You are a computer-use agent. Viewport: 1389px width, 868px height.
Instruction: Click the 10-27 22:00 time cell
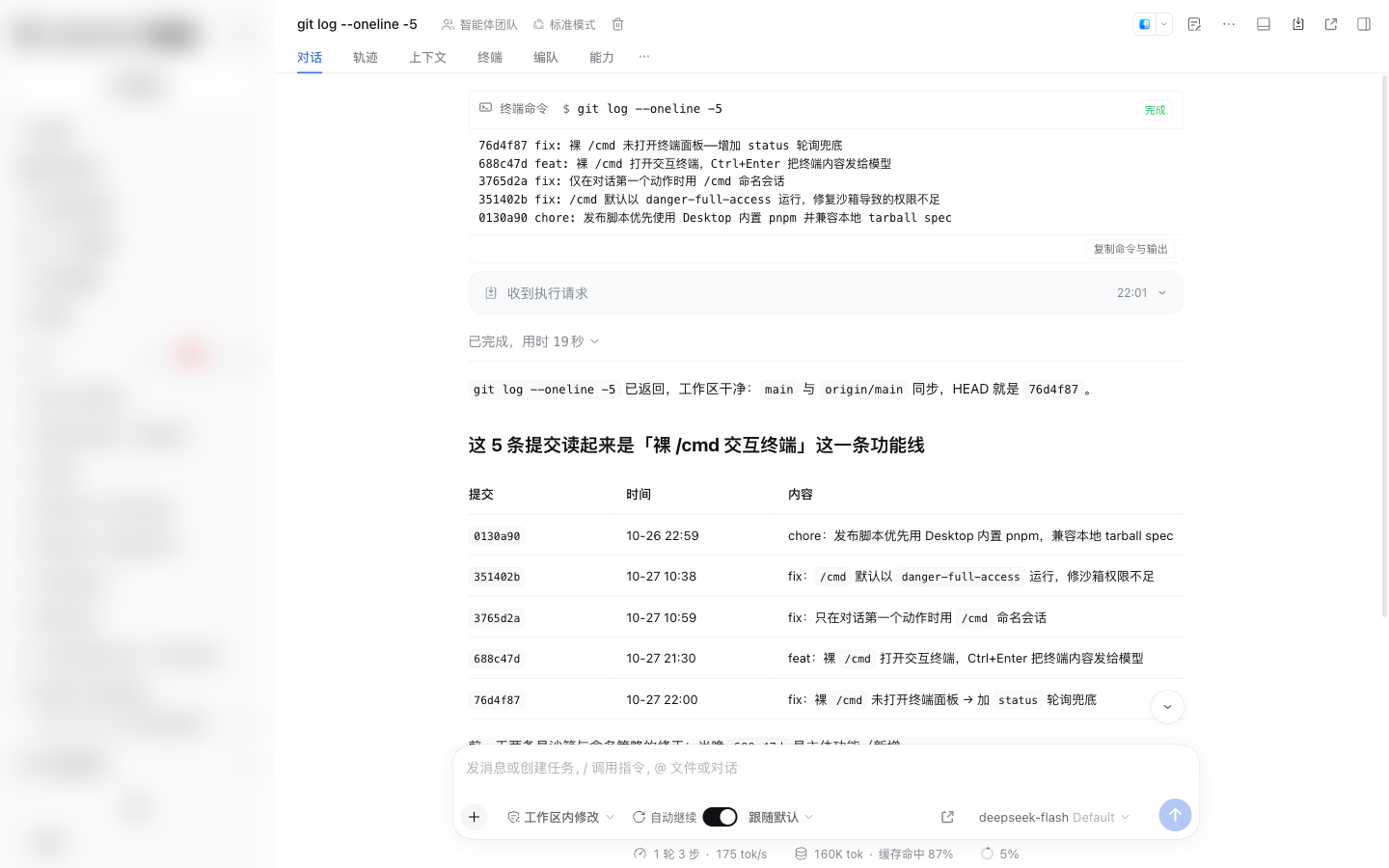coord(662,700)
